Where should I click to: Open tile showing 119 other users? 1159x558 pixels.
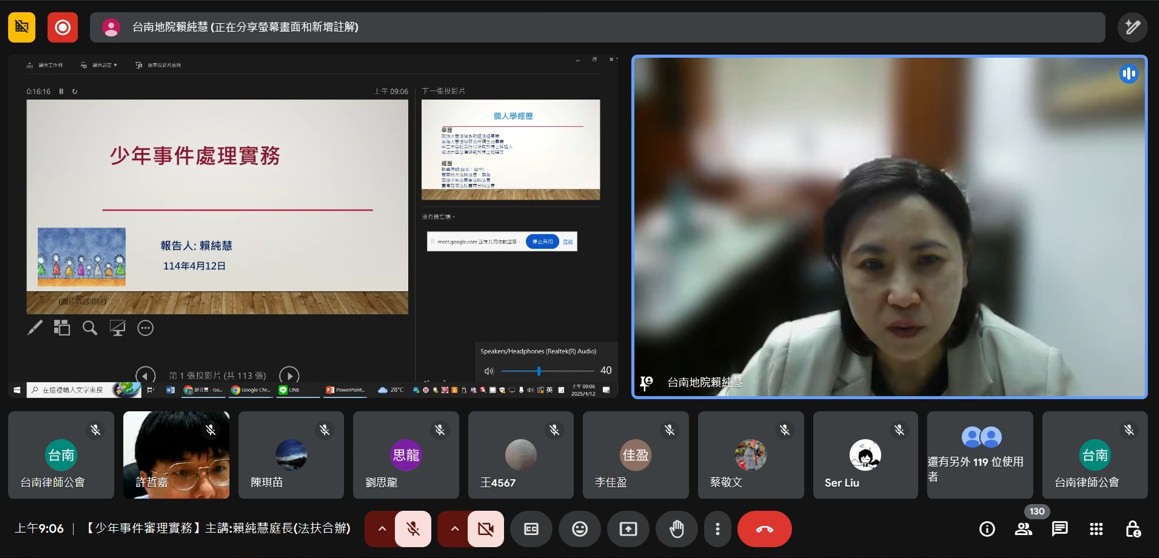(x=980, y=455)
